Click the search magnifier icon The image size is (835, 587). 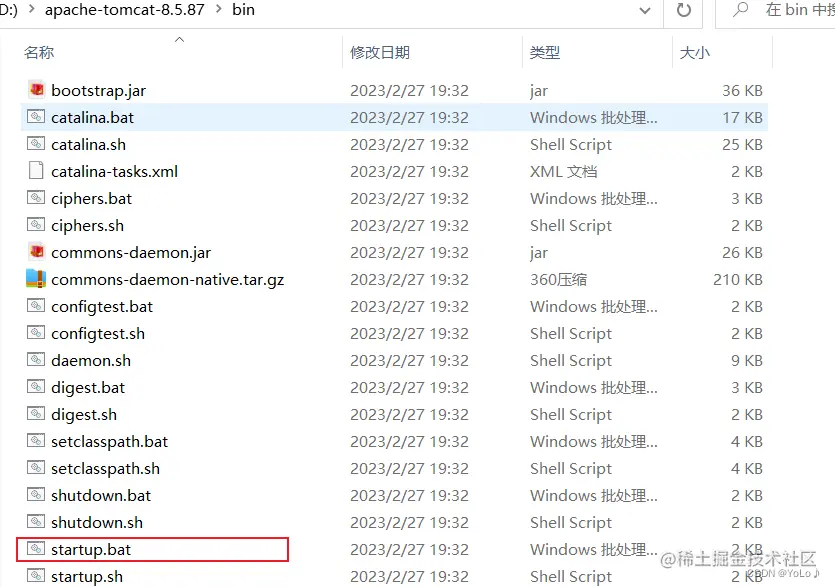[740, 10]
